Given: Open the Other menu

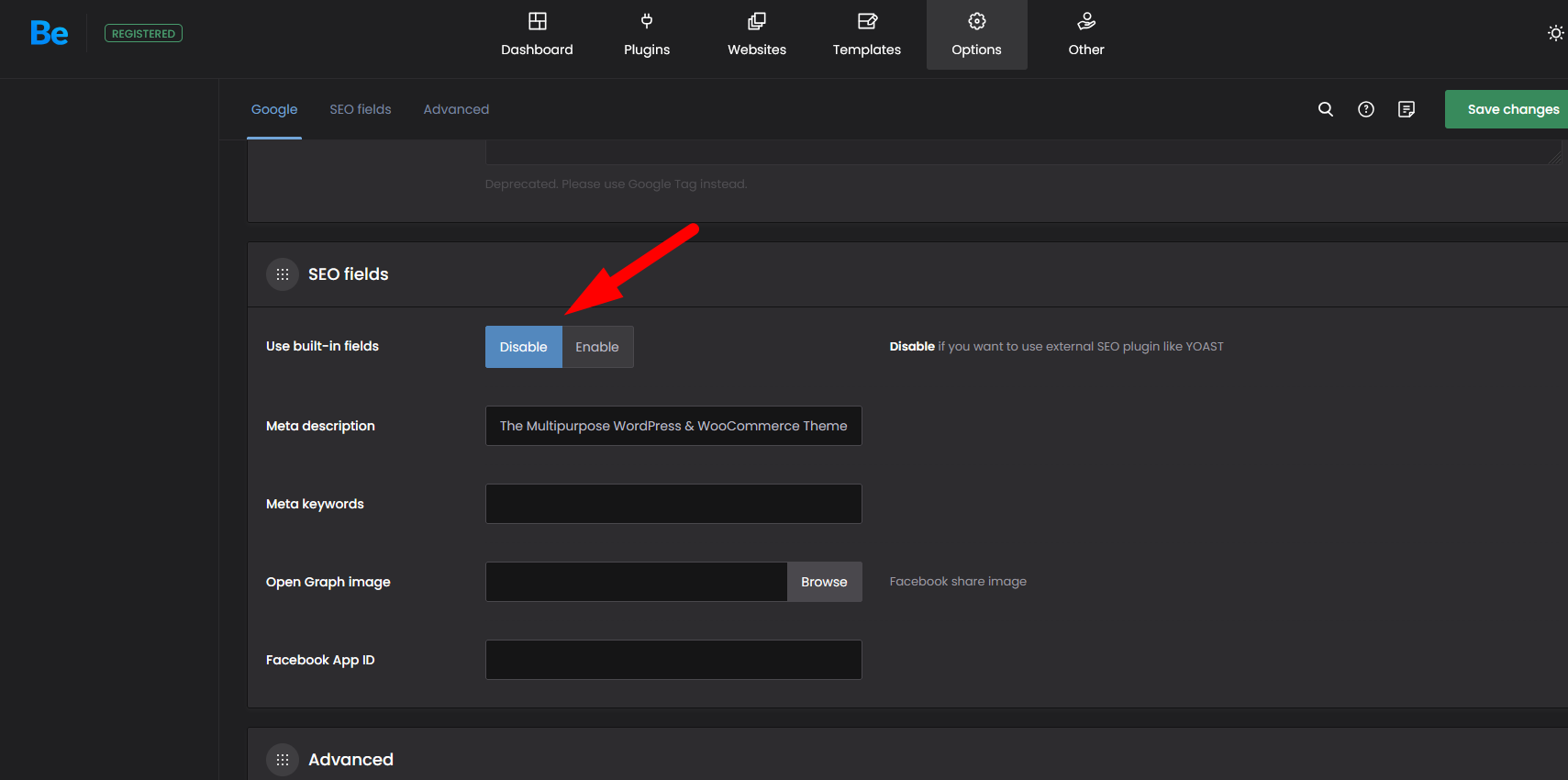Looking at the screenshot, I should [1086, 35].
